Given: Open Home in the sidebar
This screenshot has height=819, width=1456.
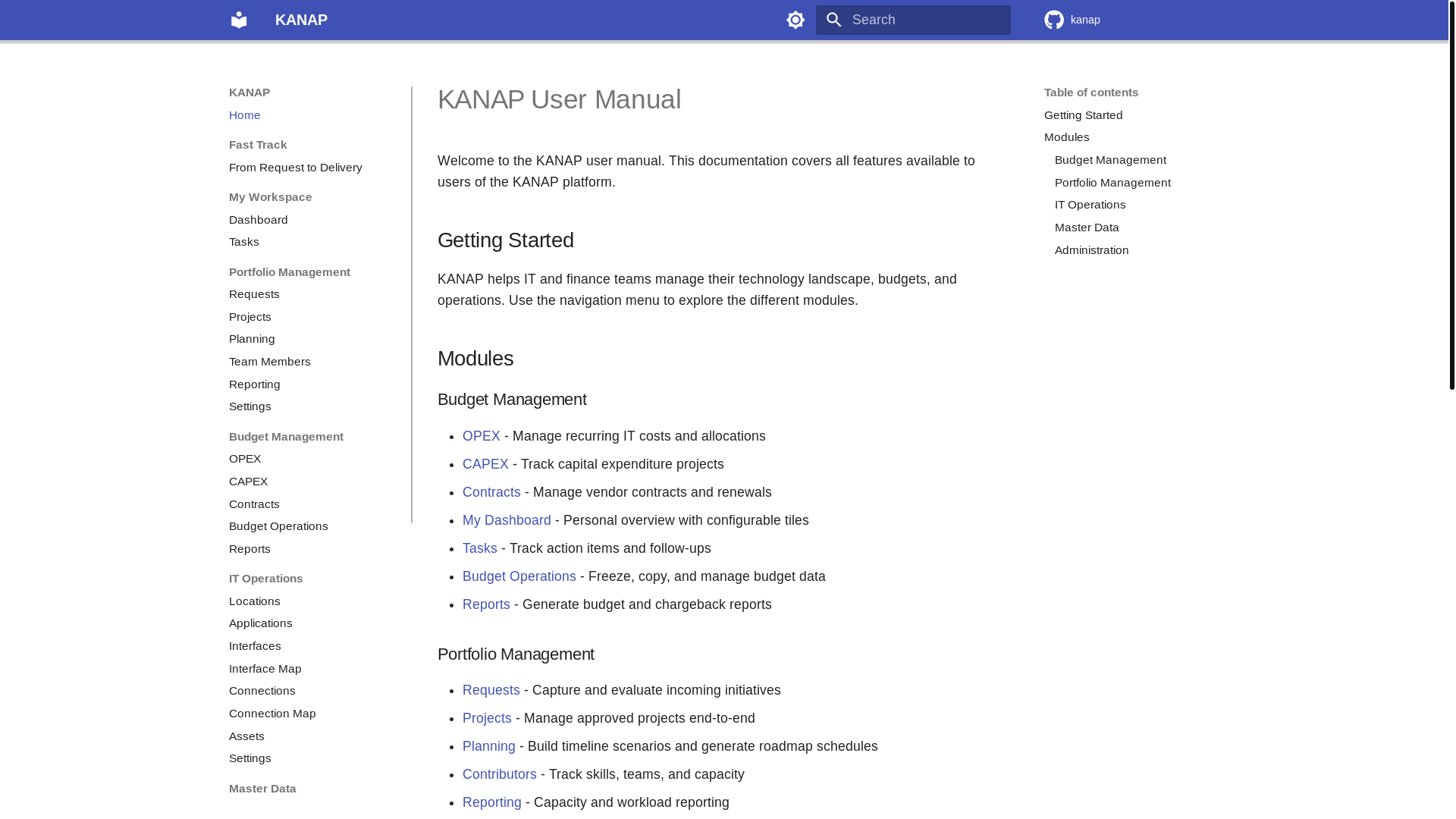Looking at the screenshot, I should click(245, 115).
